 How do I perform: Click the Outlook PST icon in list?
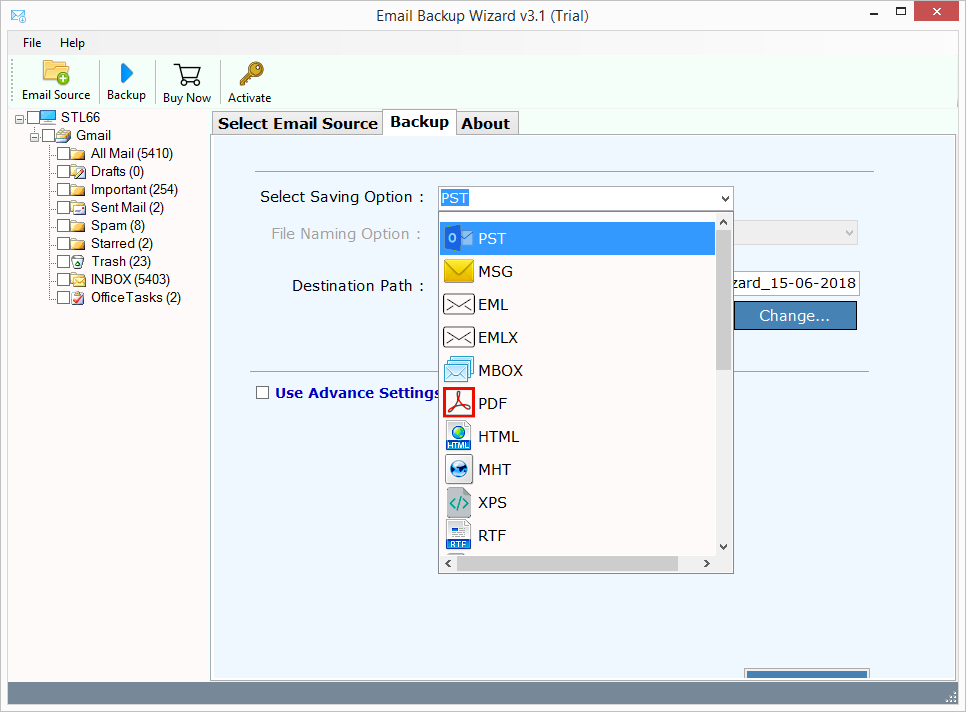(x=459, y=238)
